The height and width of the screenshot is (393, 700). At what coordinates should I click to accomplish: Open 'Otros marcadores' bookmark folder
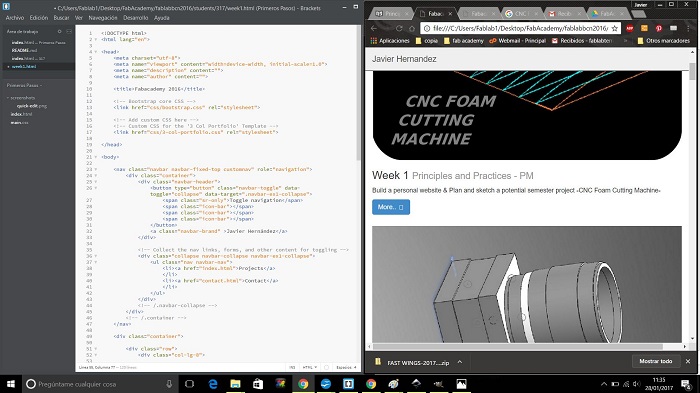664,41
